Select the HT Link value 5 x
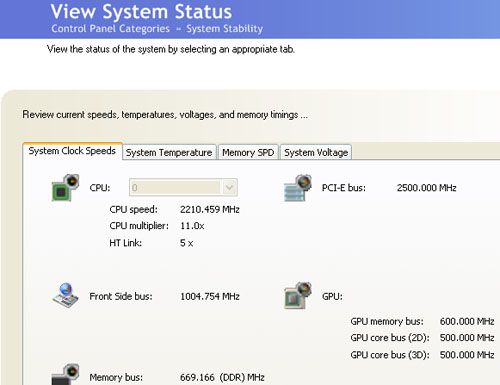The height and width of the screenshot is (385, 500). [x=187, y=243]
